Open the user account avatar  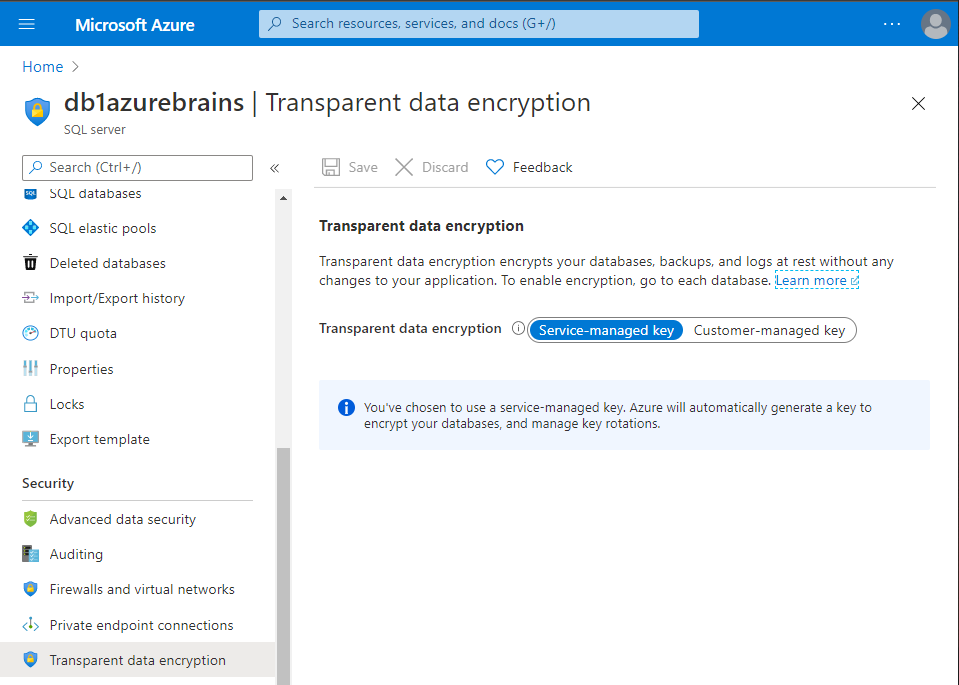point(935,24)
